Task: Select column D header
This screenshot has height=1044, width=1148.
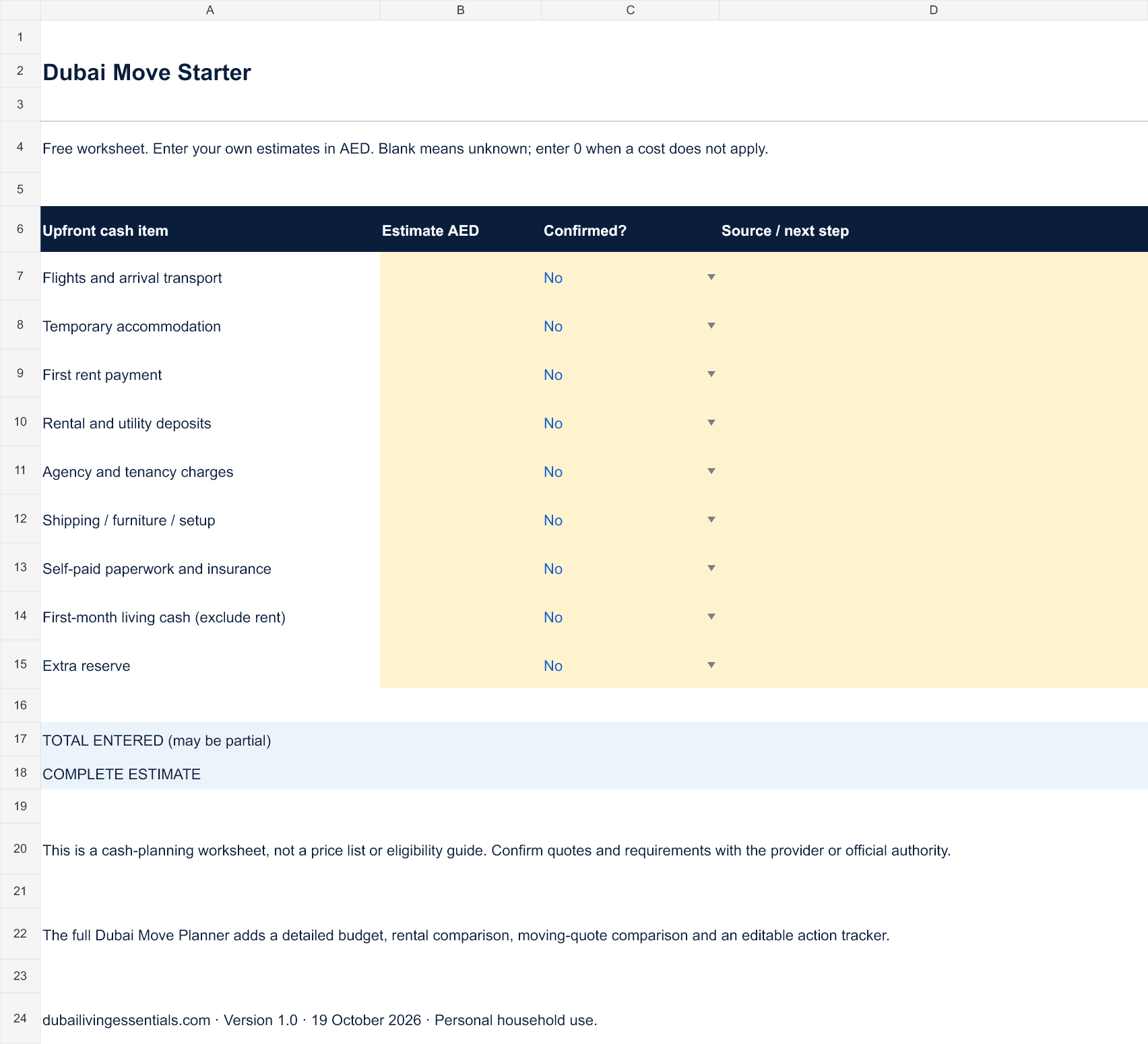Action: [934, 10]
